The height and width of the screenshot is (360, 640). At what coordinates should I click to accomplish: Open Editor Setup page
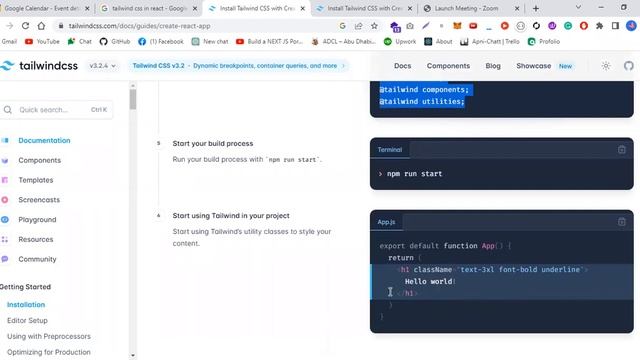(27, 321)
